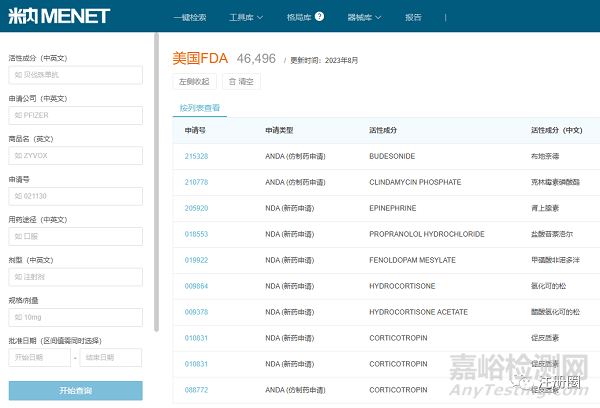
Task: Focus the 商品名 input field
Action: [x=75, y=155]
